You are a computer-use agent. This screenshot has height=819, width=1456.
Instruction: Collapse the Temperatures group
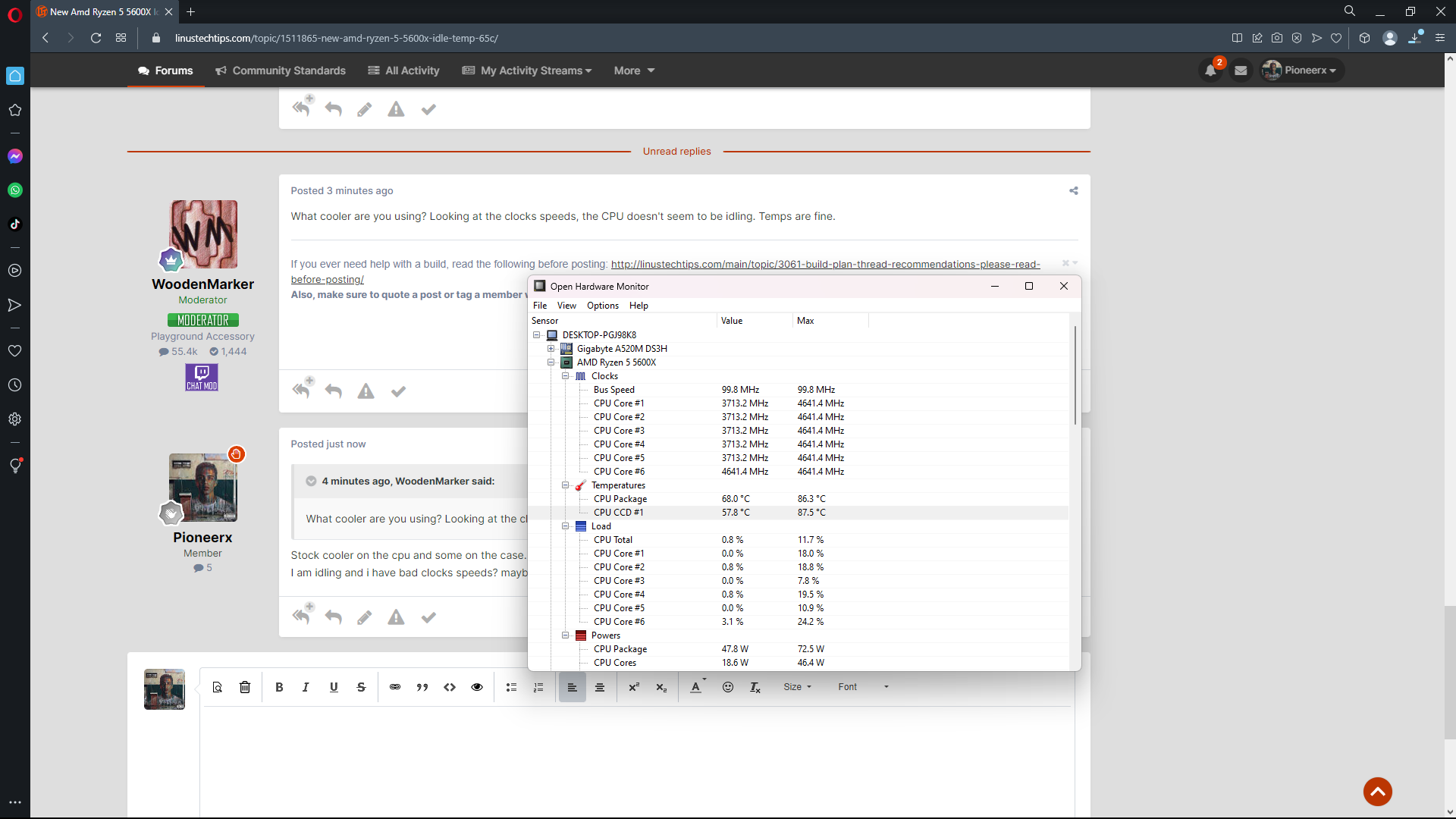pos(565,485)
